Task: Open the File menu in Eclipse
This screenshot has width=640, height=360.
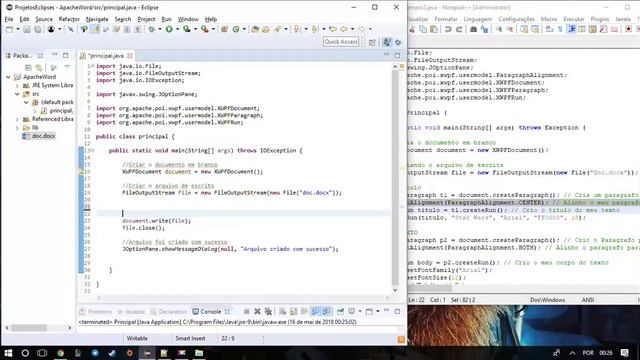Action: click(9, 19)
